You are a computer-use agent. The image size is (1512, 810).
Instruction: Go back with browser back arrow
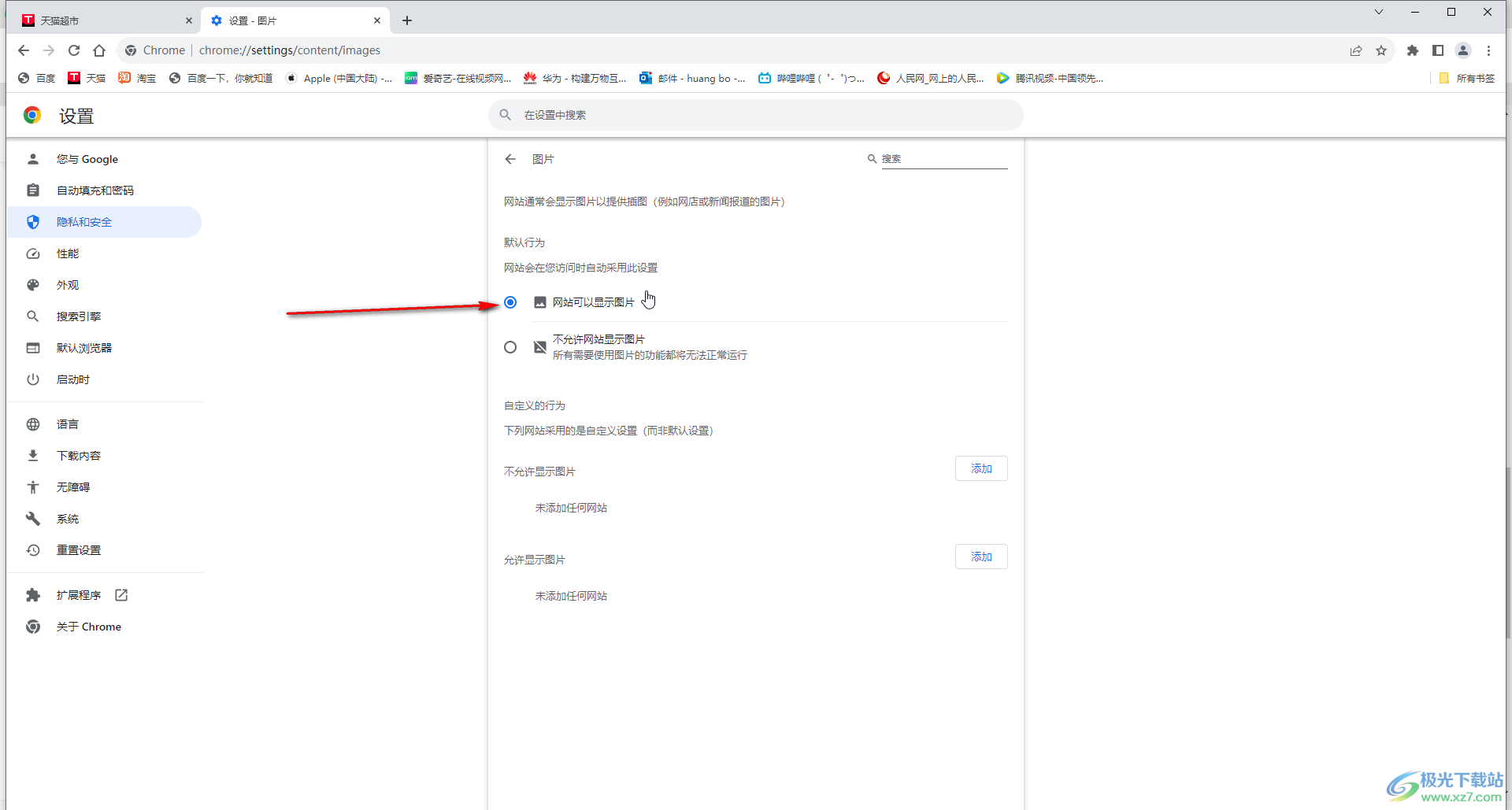pos(24,50)
